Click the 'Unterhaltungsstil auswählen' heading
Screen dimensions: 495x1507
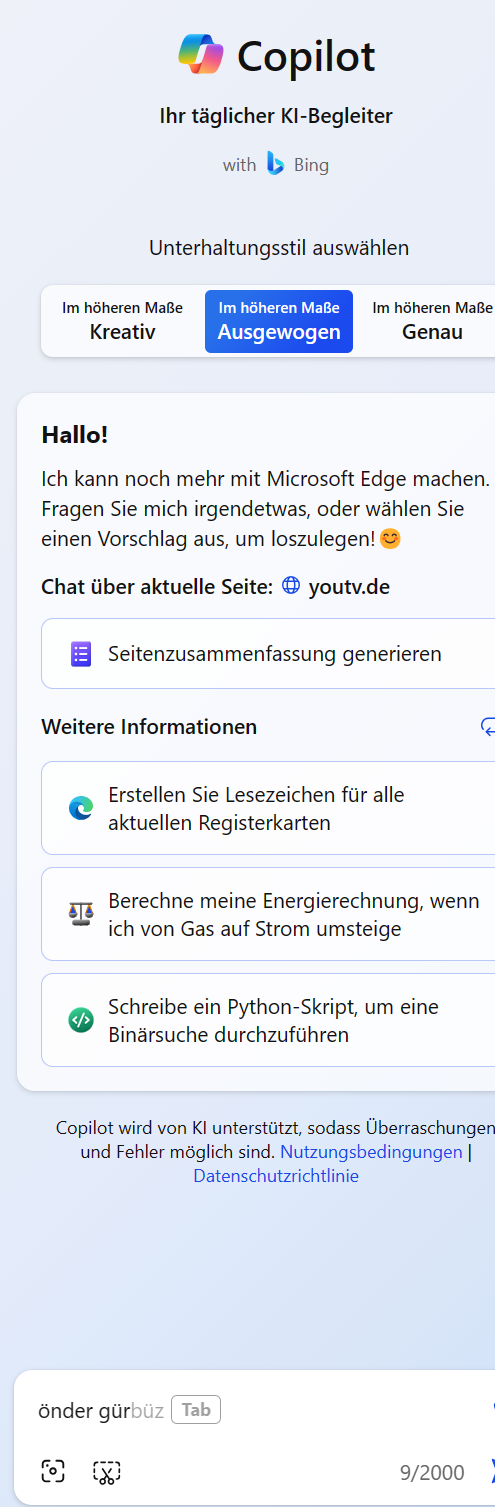279,248
